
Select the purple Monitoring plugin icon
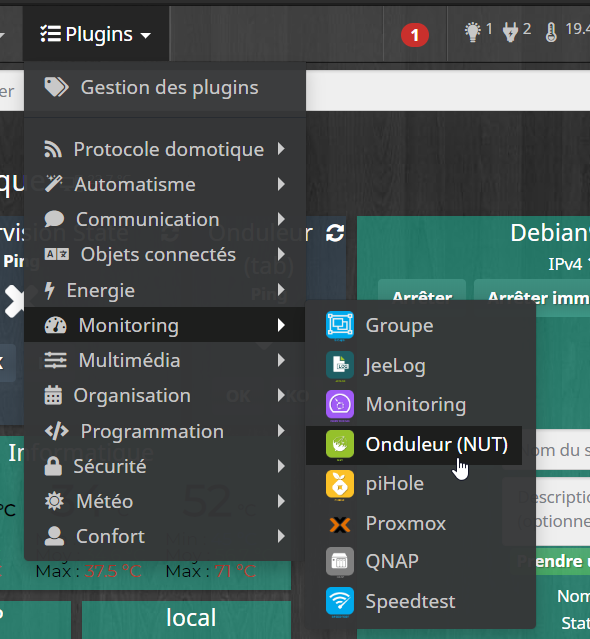point(339,404)
